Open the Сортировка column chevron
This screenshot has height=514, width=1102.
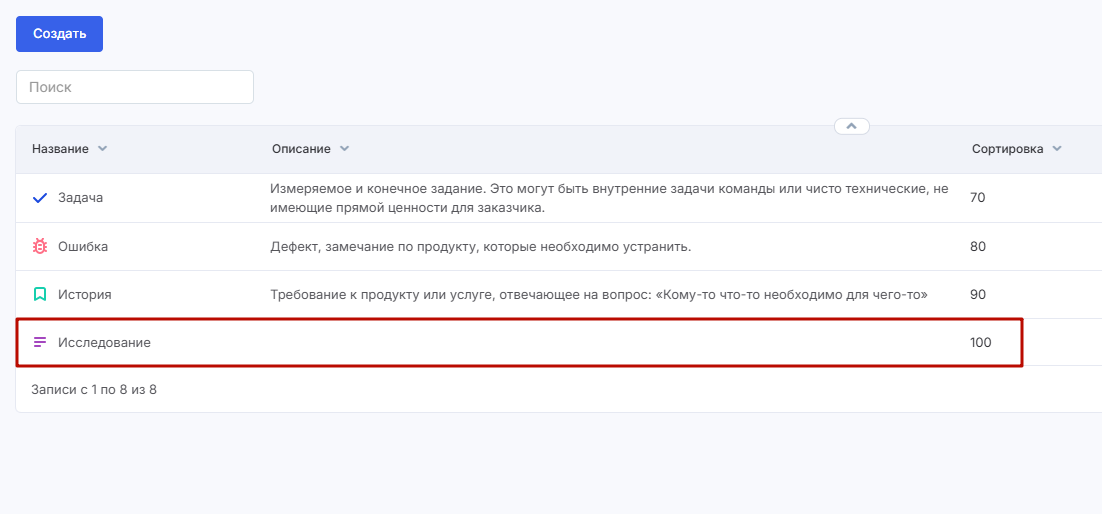point(1056,149)
